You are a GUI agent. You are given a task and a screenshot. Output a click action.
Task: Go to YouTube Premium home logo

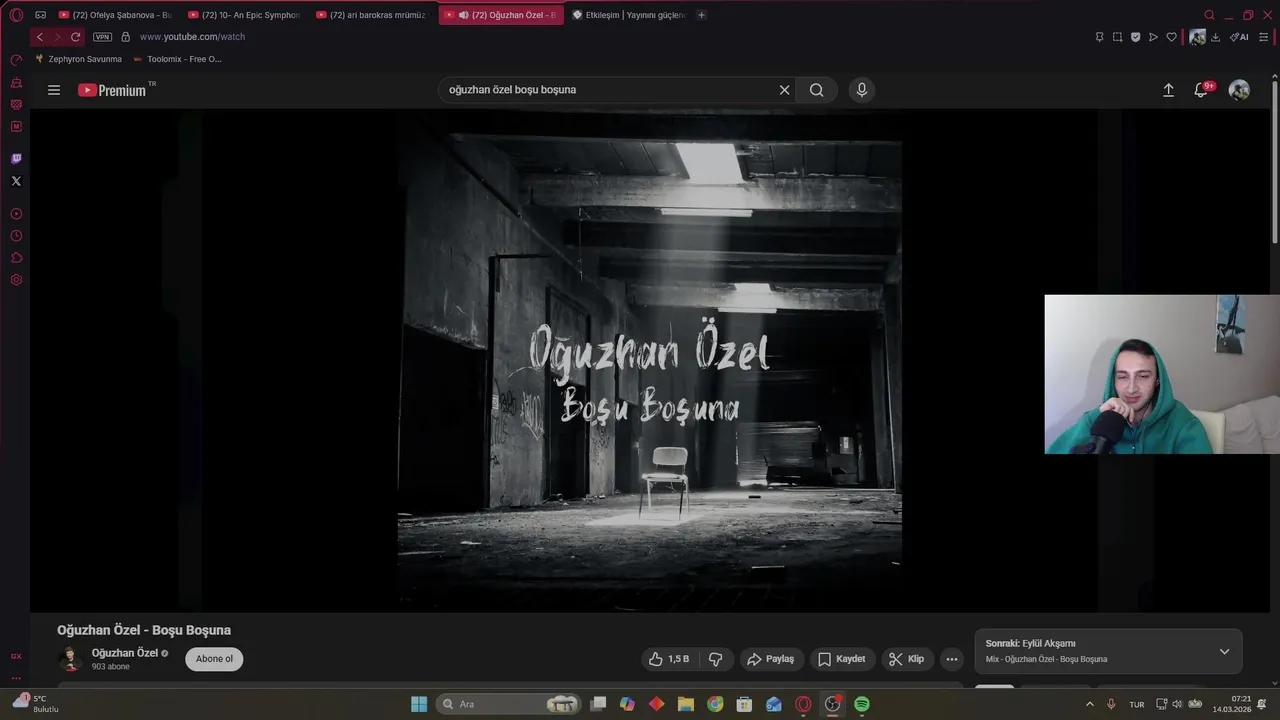click(x=112, y=90)
